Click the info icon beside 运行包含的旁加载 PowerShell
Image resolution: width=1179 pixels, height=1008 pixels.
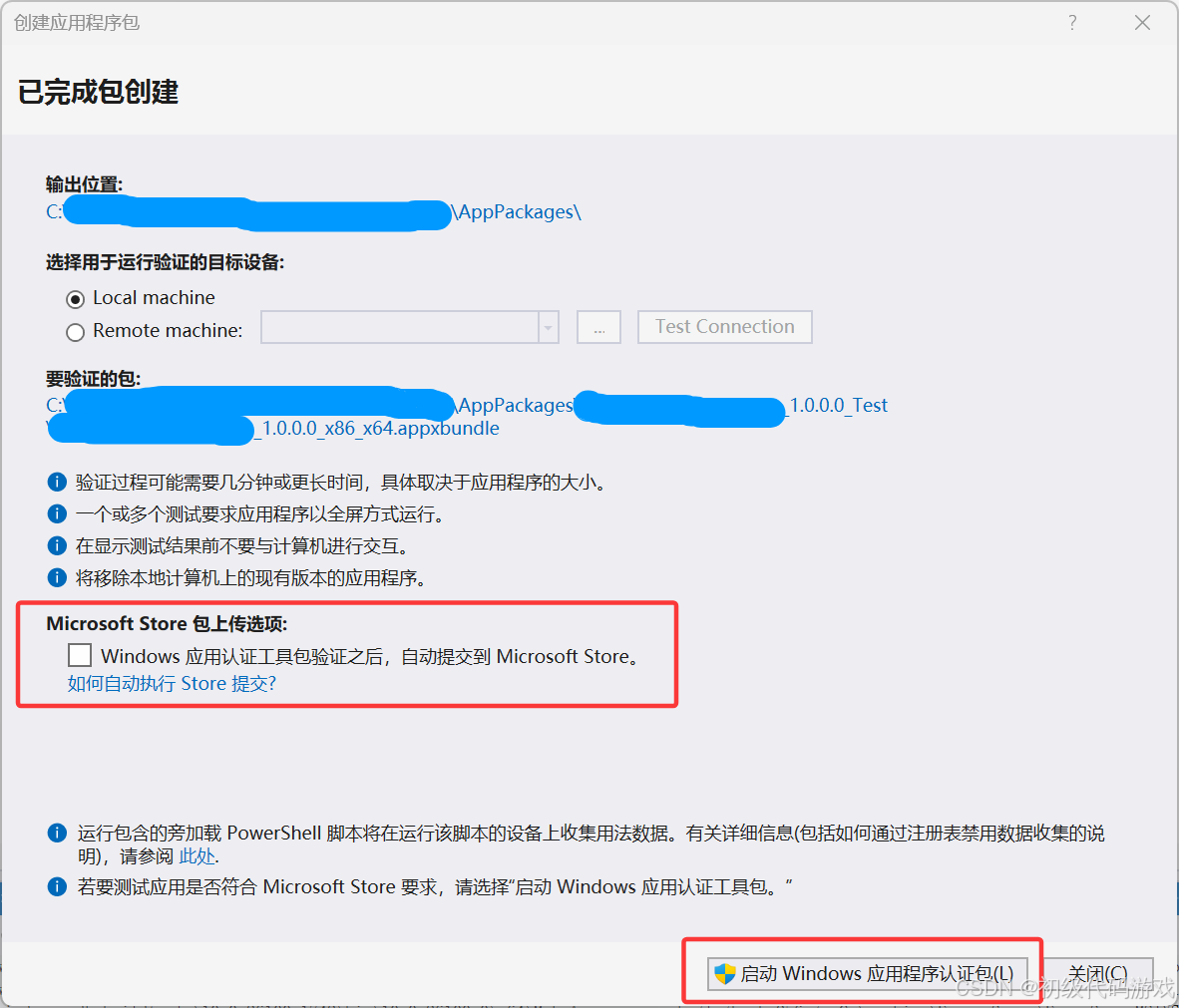point(57,833)
